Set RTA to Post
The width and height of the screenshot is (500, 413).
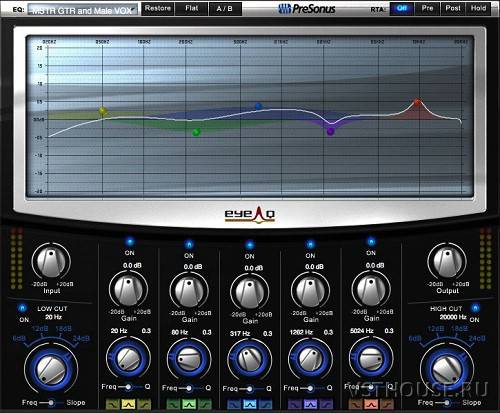click(453, 8)
